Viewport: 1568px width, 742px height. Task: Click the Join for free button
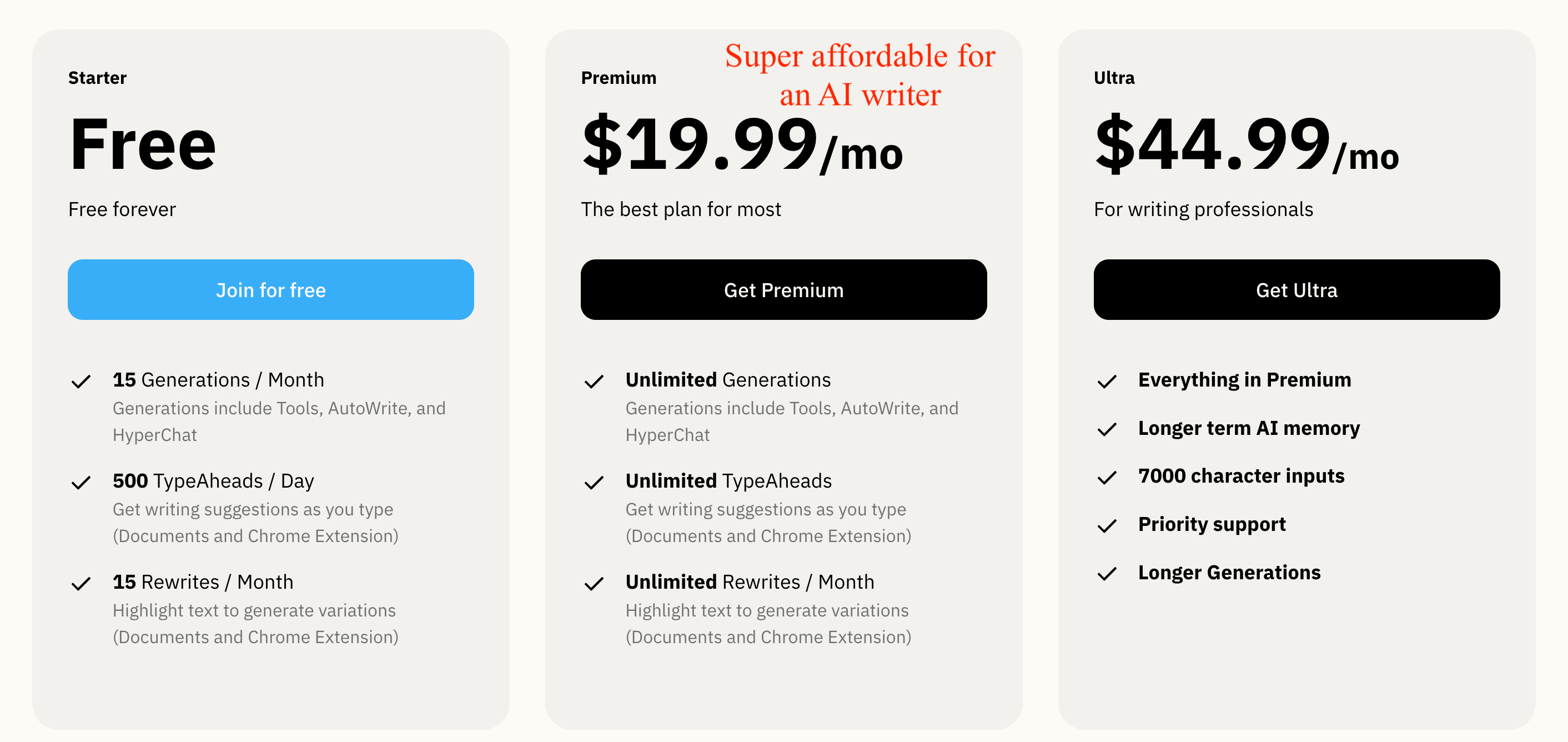[x=271, y=290]
